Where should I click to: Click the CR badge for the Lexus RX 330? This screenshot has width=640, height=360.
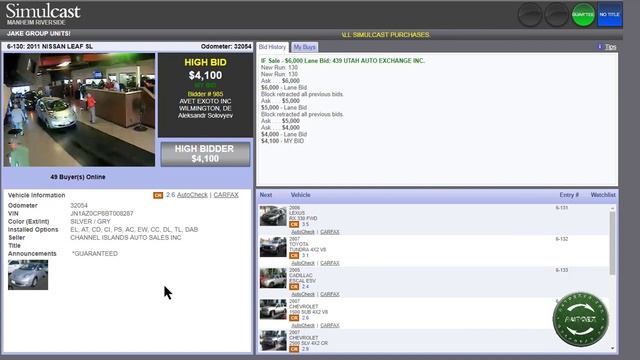click(294, 224)
